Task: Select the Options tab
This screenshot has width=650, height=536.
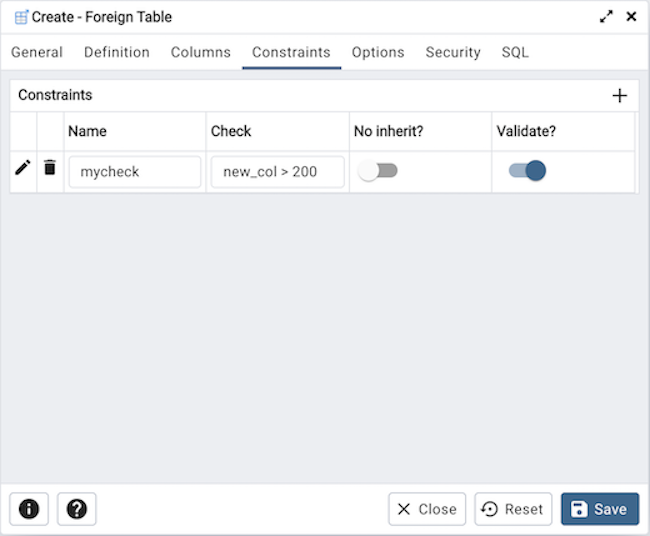Action: point(378,52)
